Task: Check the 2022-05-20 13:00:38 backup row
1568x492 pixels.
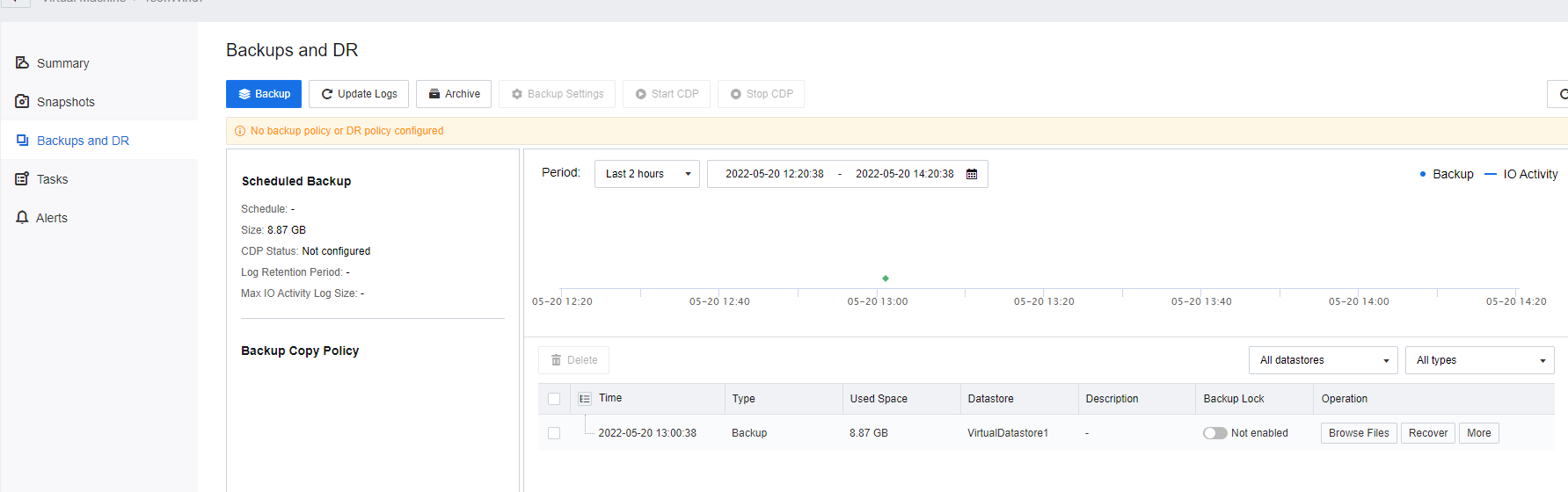Action: pyautogui.click(x=554, y=433)
